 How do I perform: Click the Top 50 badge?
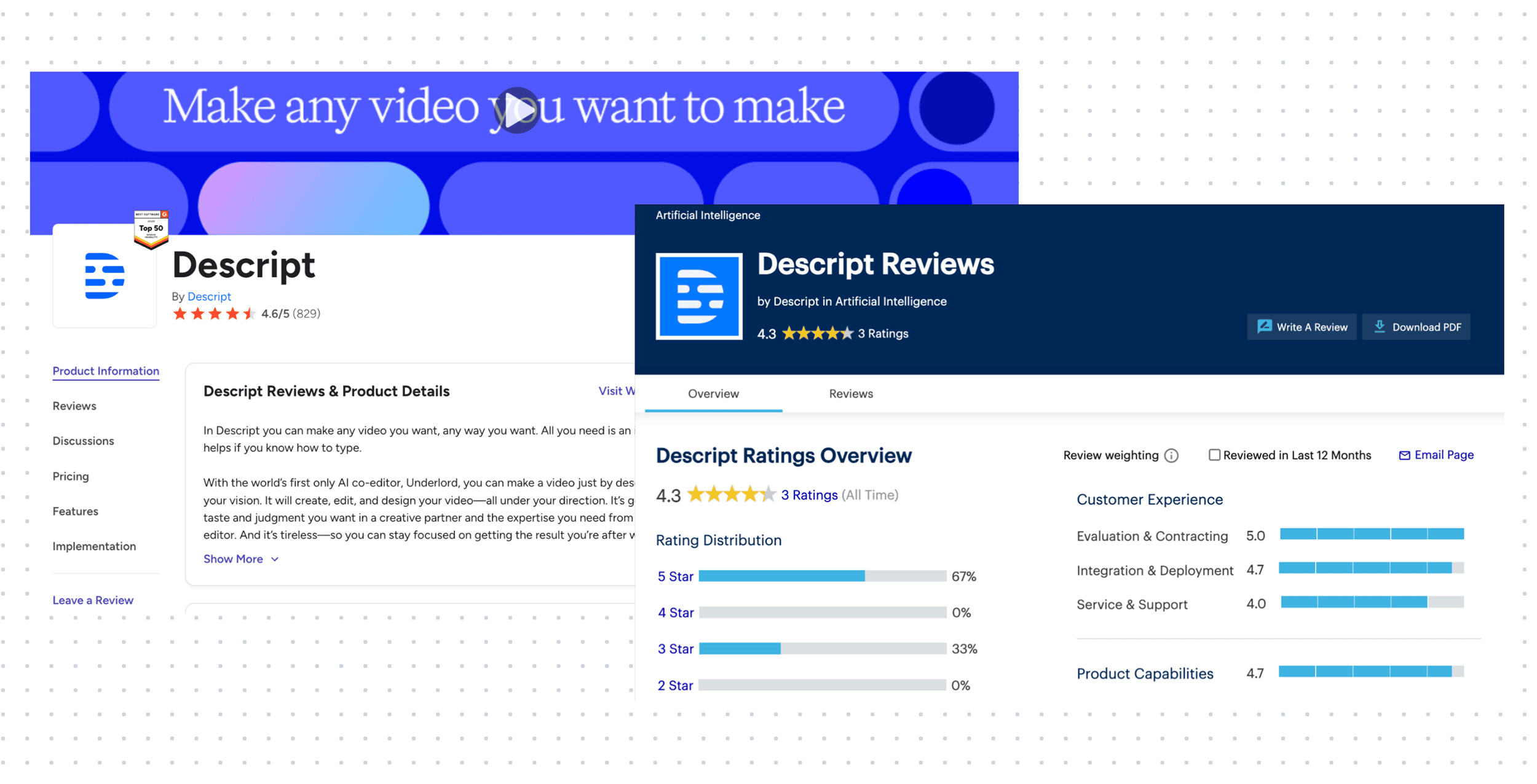click(x=151, y=229)
